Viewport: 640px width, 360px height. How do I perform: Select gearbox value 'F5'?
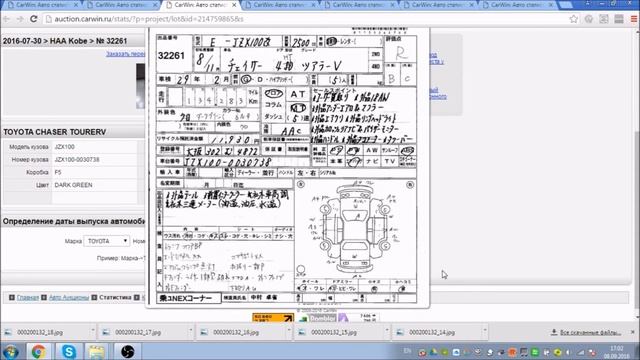[x=58, y=172]
